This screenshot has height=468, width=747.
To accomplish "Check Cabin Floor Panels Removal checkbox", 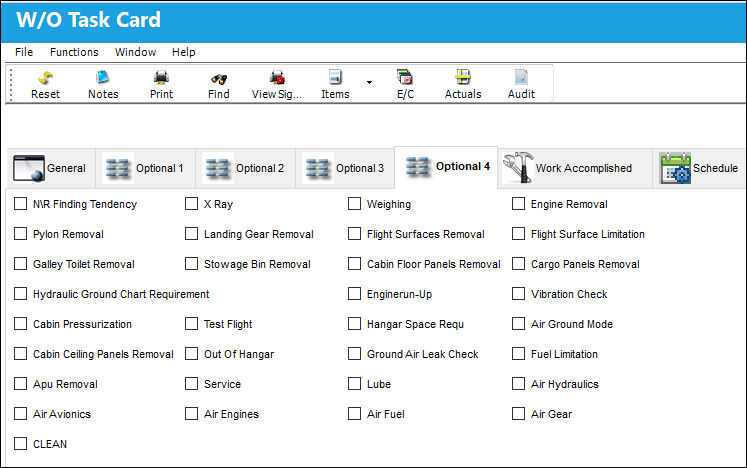I will click(x=354, y=264).
